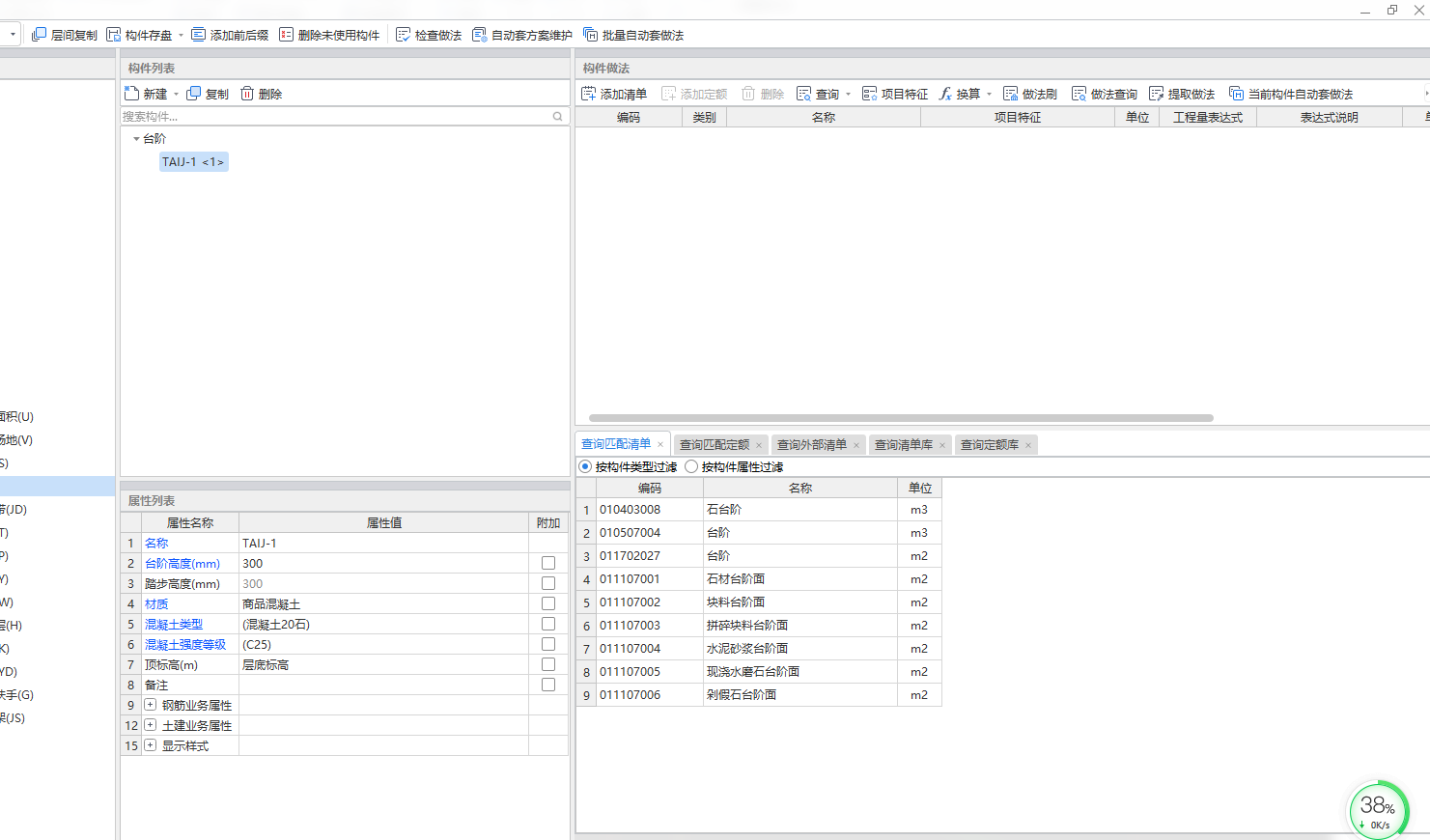Select 按构件类型过滤 radio button
The image size is (1430, 840).
585,466
